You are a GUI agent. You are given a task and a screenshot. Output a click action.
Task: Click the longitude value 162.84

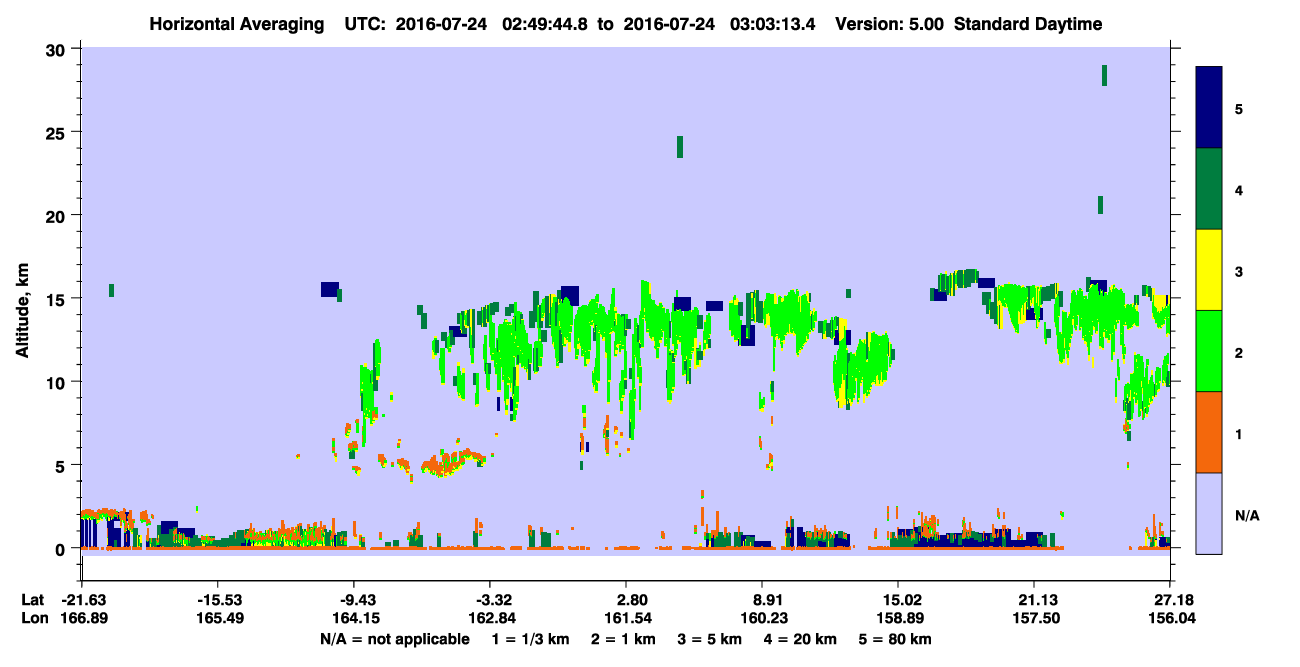(x=492, y=618)
